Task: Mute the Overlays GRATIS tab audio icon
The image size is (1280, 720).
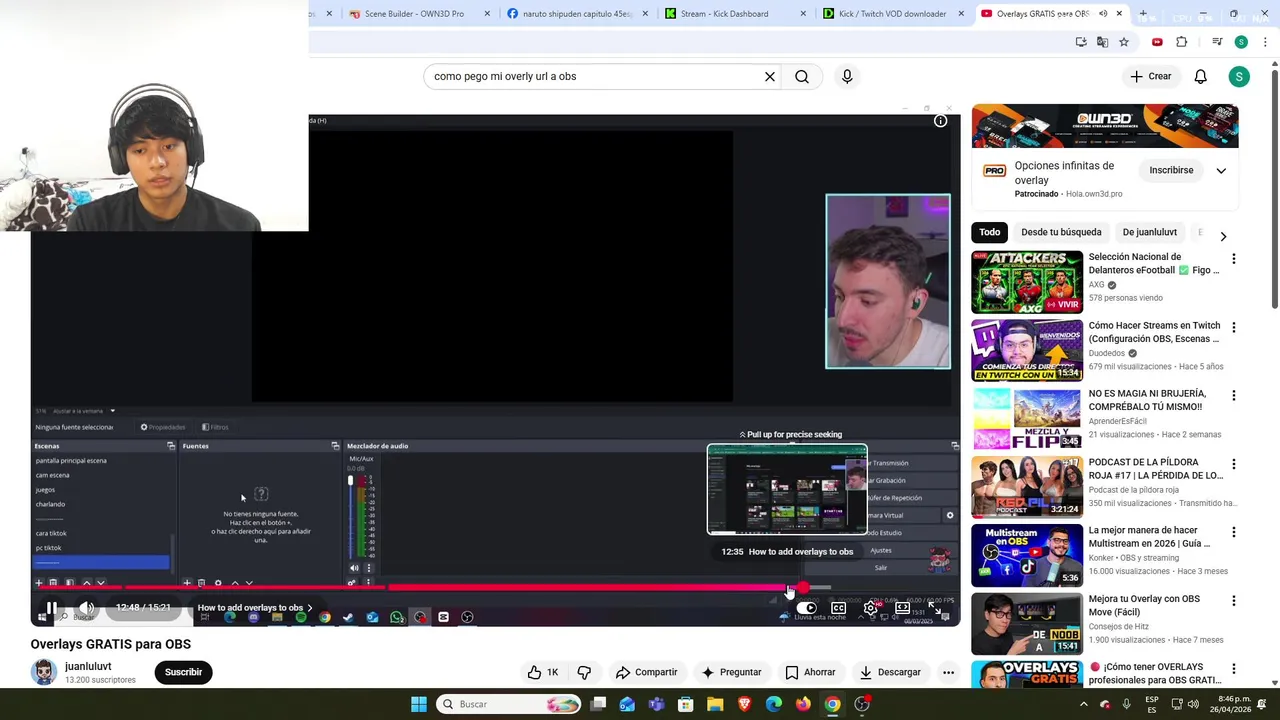Action: 1103,14
